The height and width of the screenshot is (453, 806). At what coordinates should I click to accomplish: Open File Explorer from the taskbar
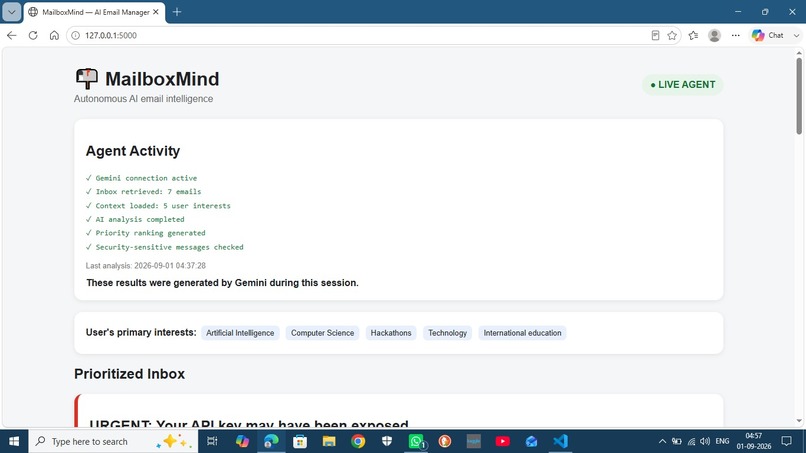tap(329, 441)
